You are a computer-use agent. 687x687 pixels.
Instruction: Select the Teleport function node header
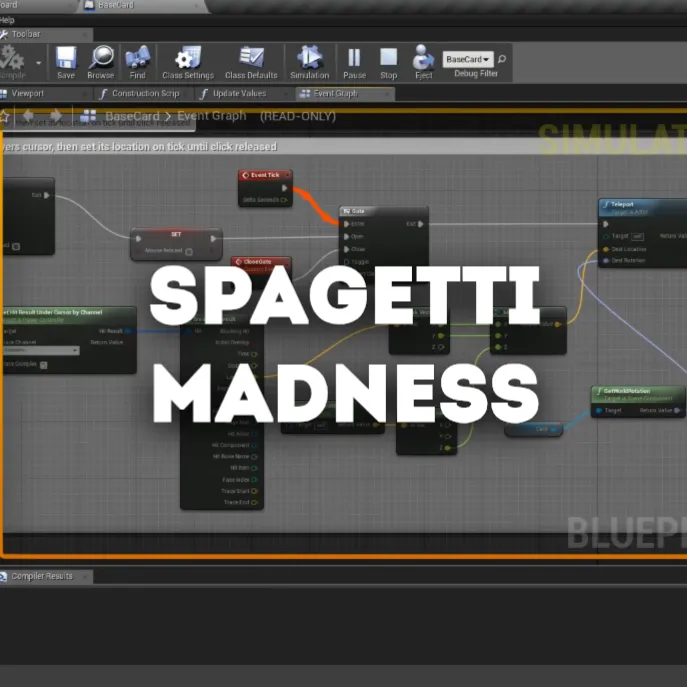tap(642, 208)
